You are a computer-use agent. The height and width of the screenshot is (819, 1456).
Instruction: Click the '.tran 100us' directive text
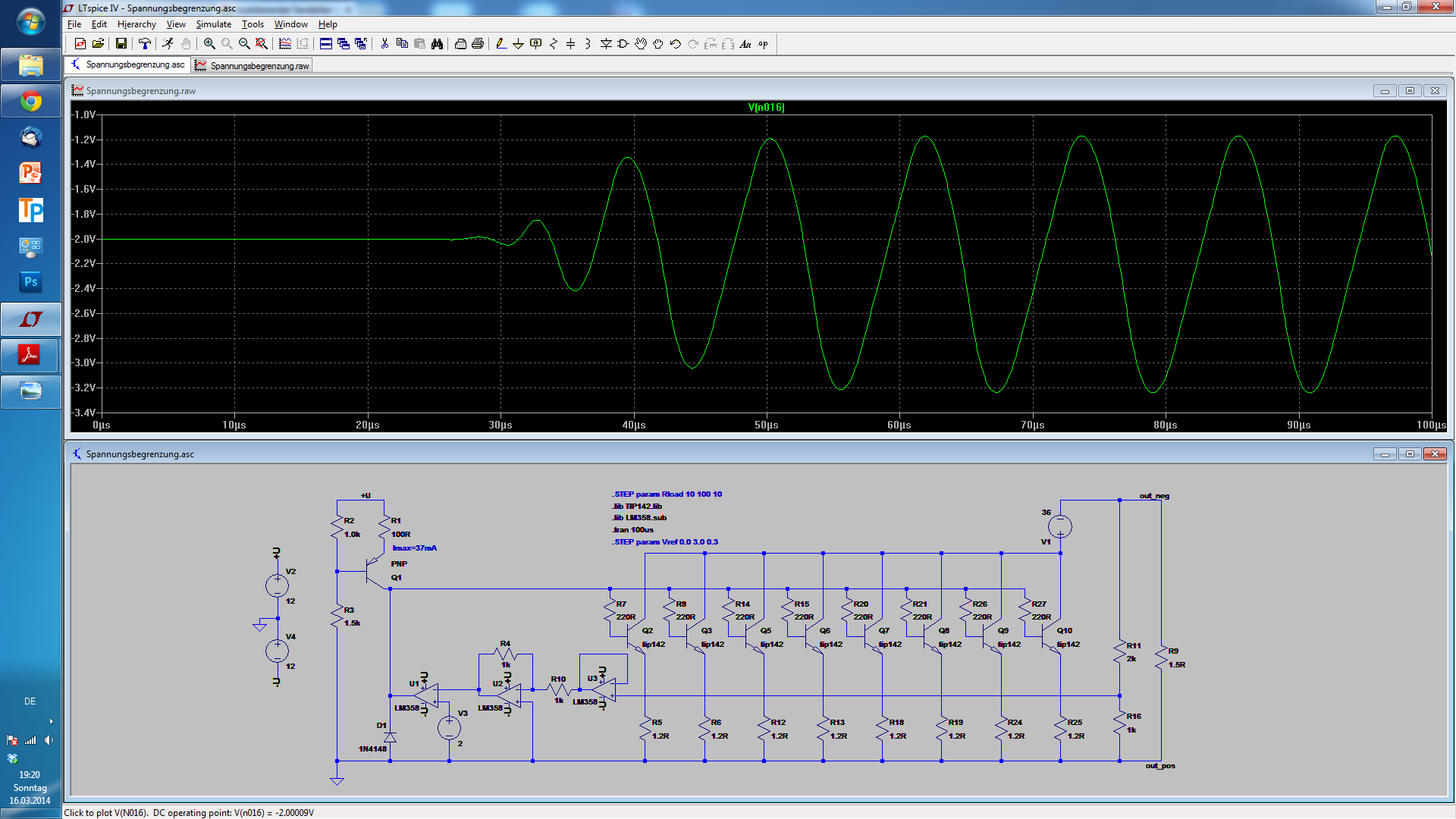[632, 530]
